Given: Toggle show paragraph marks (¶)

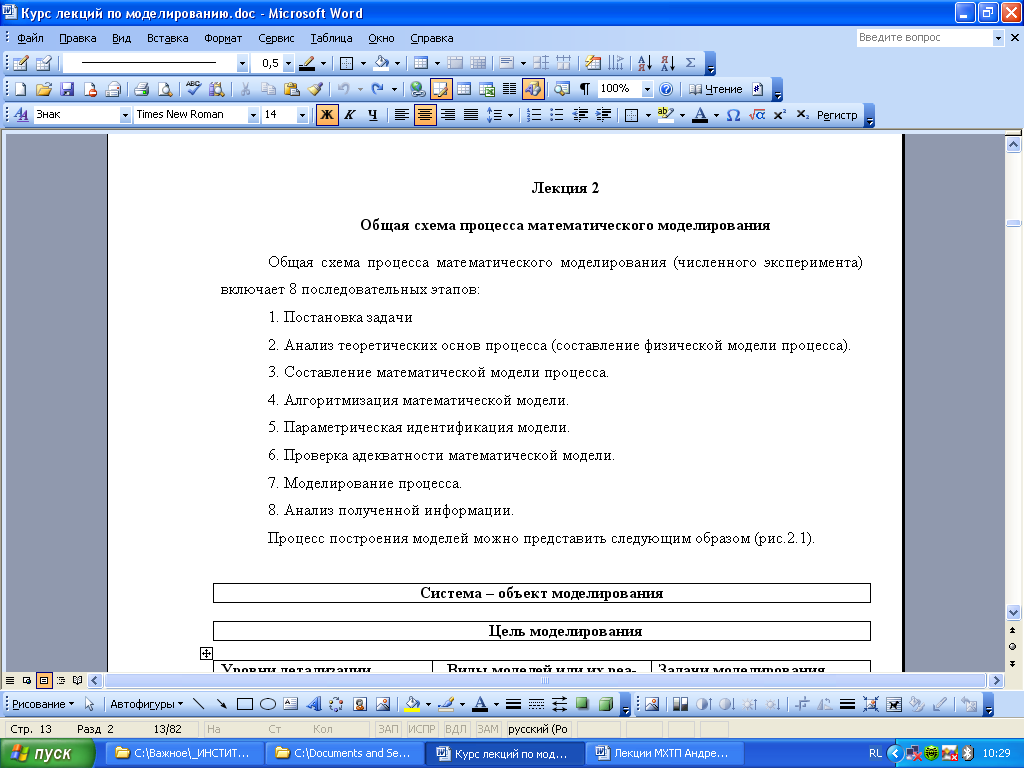Looking at the screenshot, I should [584, 89].
